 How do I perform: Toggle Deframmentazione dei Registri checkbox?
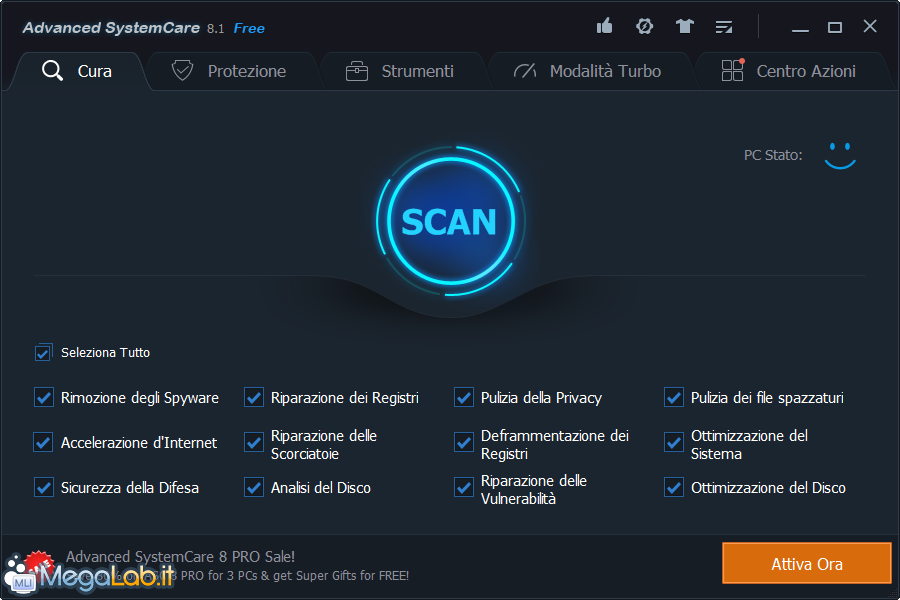click(x=464, y=443)
